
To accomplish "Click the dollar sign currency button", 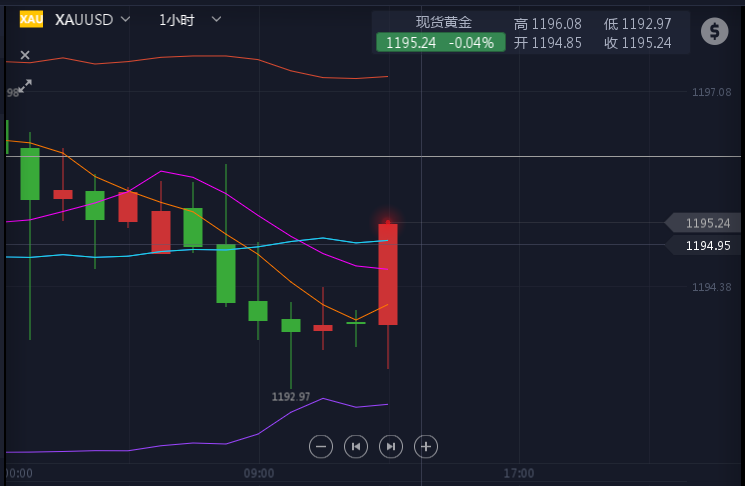I will [715, 31].
